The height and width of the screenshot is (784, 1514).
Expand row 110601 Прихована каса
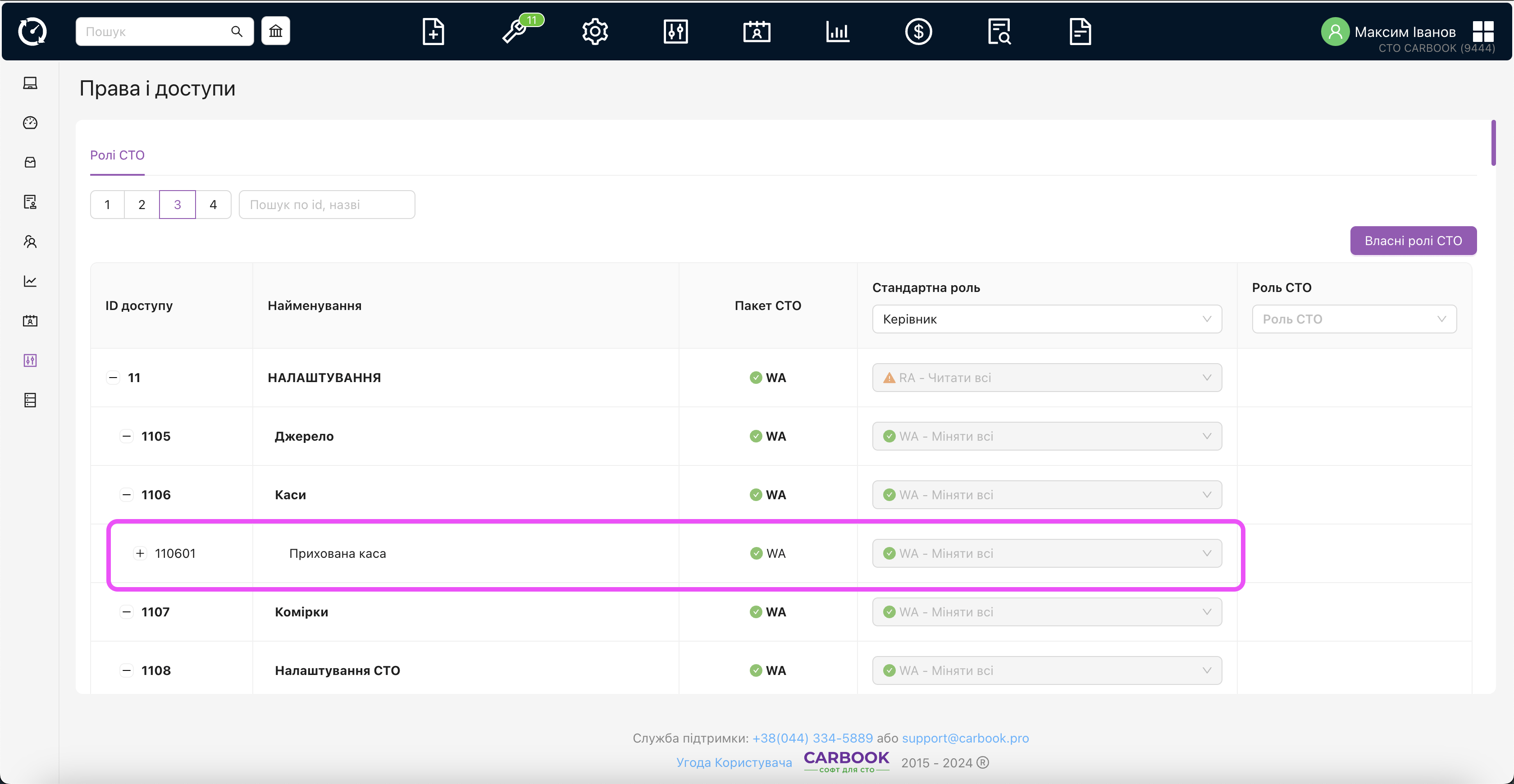click(x=140, y=553)
